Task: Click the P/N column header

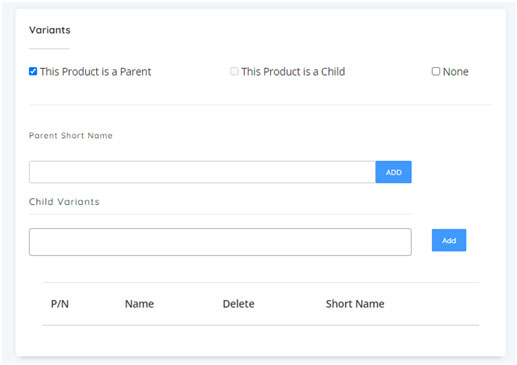Action: (x=60, y=304)
